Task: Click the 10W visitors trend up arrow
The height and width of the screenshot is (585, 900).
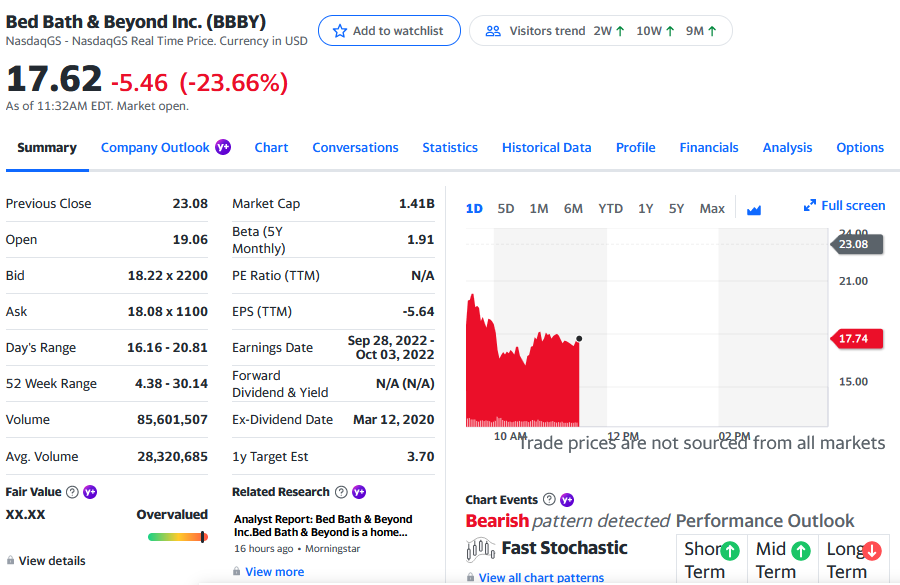Action: coord(670,31)
